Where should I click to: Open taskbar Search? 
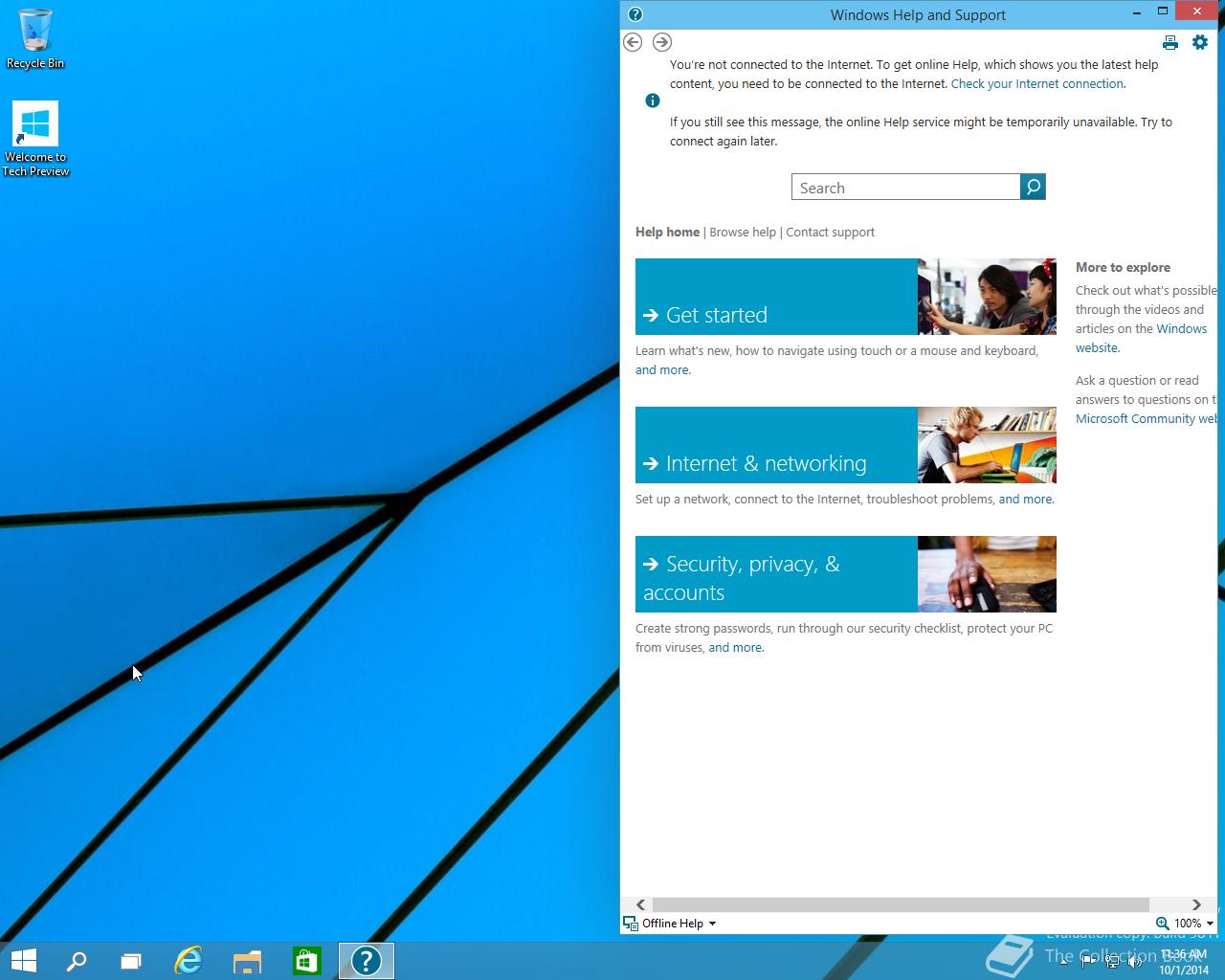76,961
